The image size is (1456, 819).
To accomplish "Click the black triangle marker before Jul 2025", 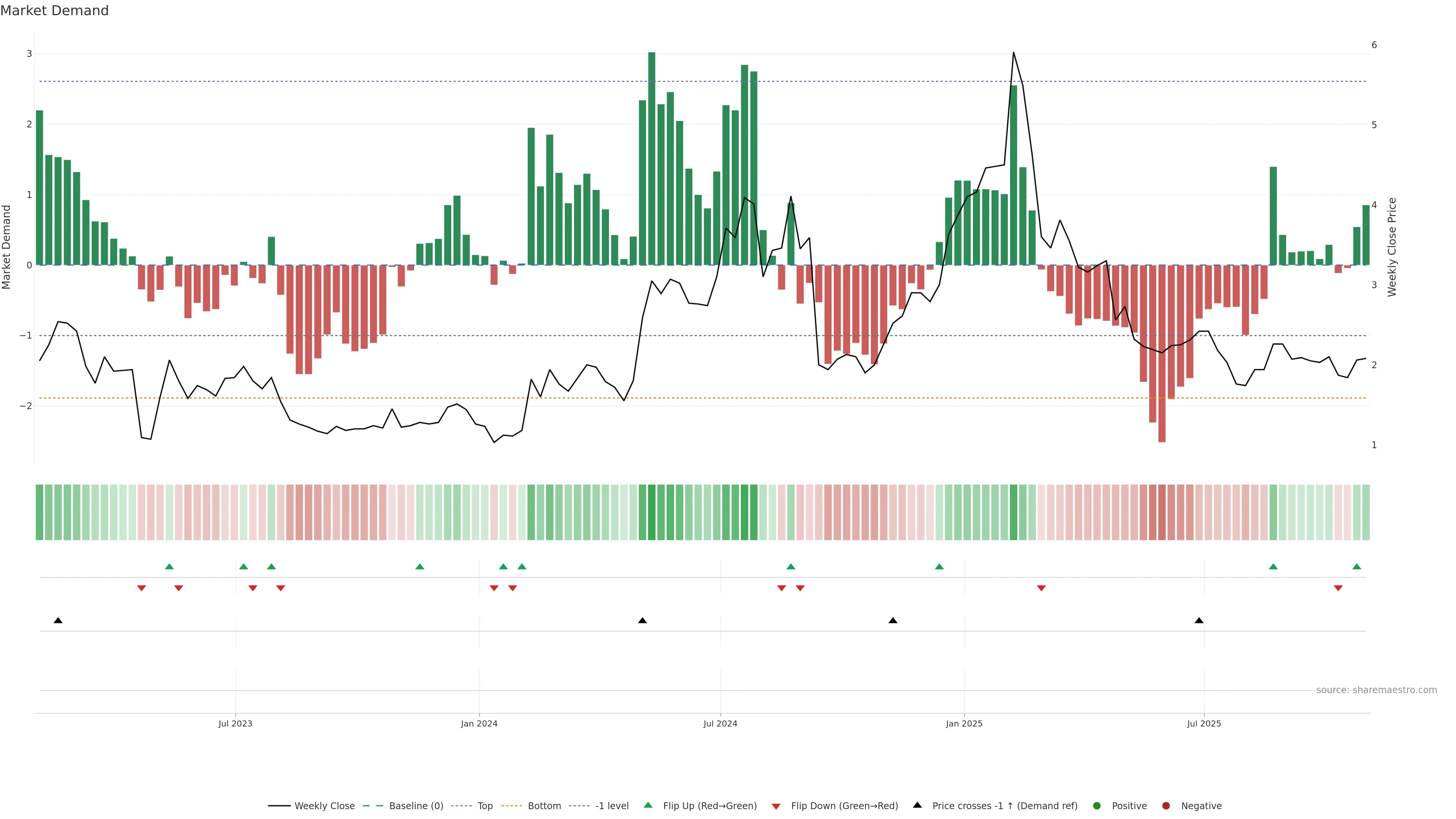I will [x=1199, y=621].
